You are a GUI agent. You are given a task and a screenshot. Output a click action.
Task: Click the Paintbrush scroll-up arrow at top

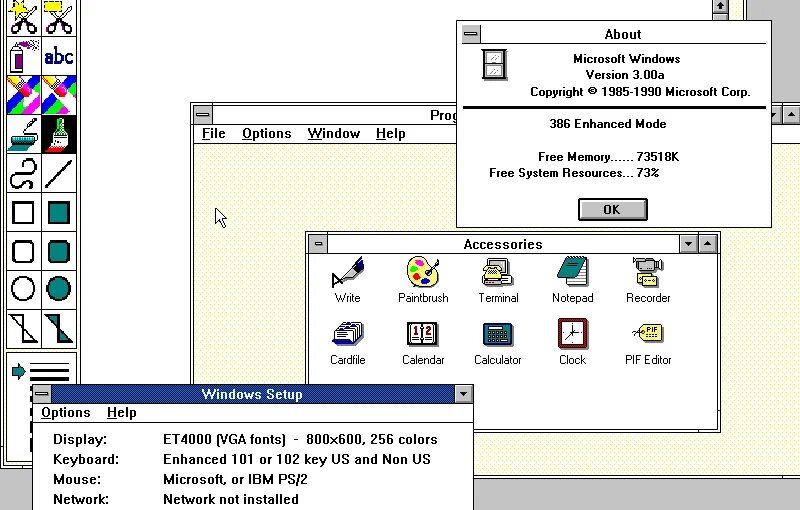pos(720,6)
